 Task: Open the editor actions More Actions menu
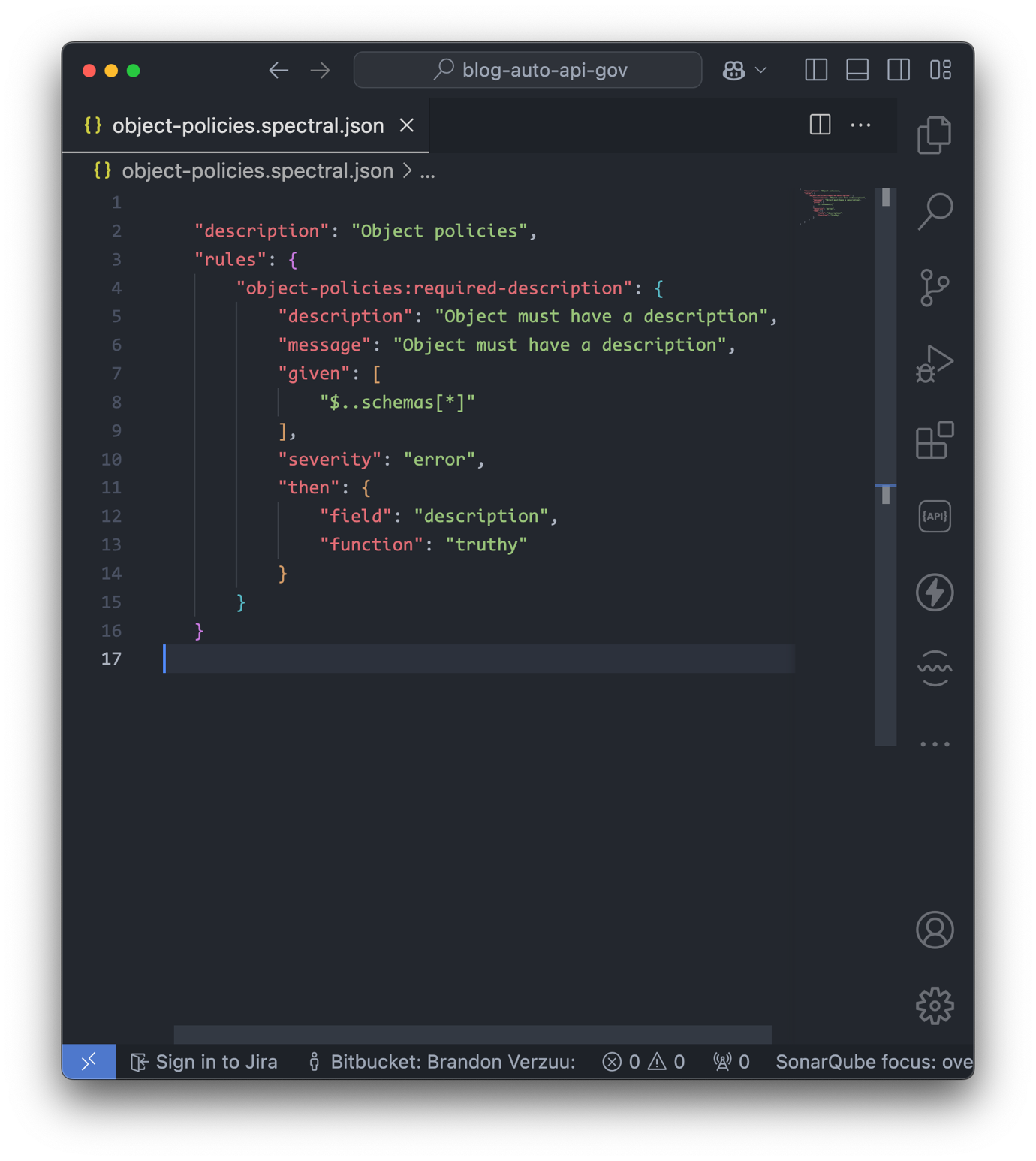pyautogui.click(x=860, y=125)
